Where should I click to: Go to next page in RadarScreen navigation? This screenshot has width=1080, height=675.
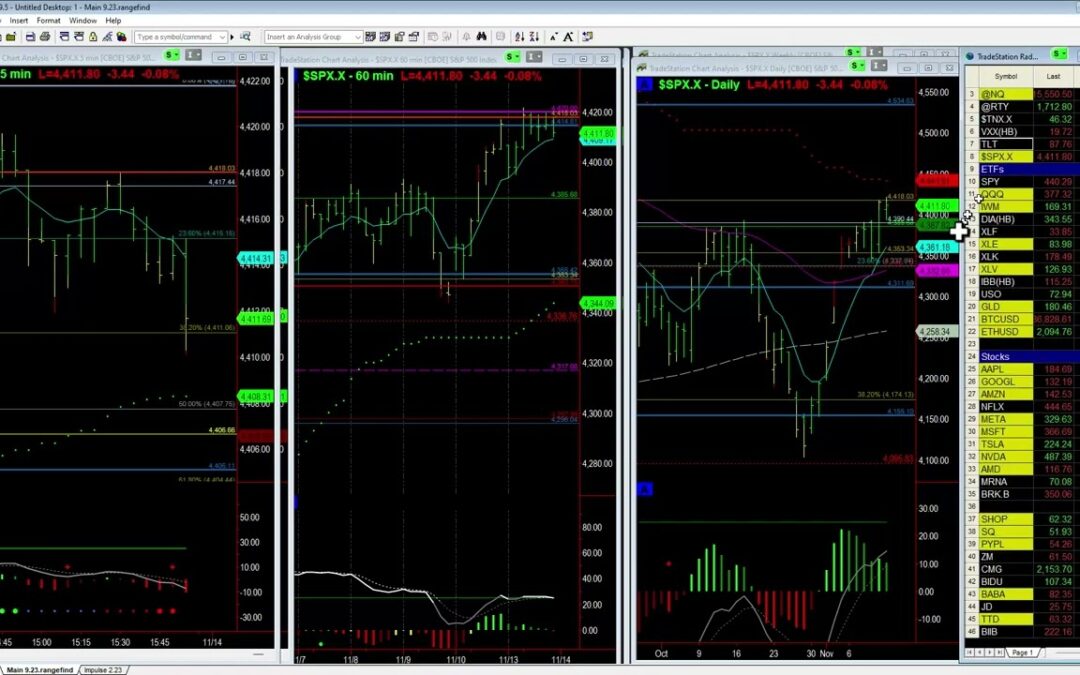point(989,652)
